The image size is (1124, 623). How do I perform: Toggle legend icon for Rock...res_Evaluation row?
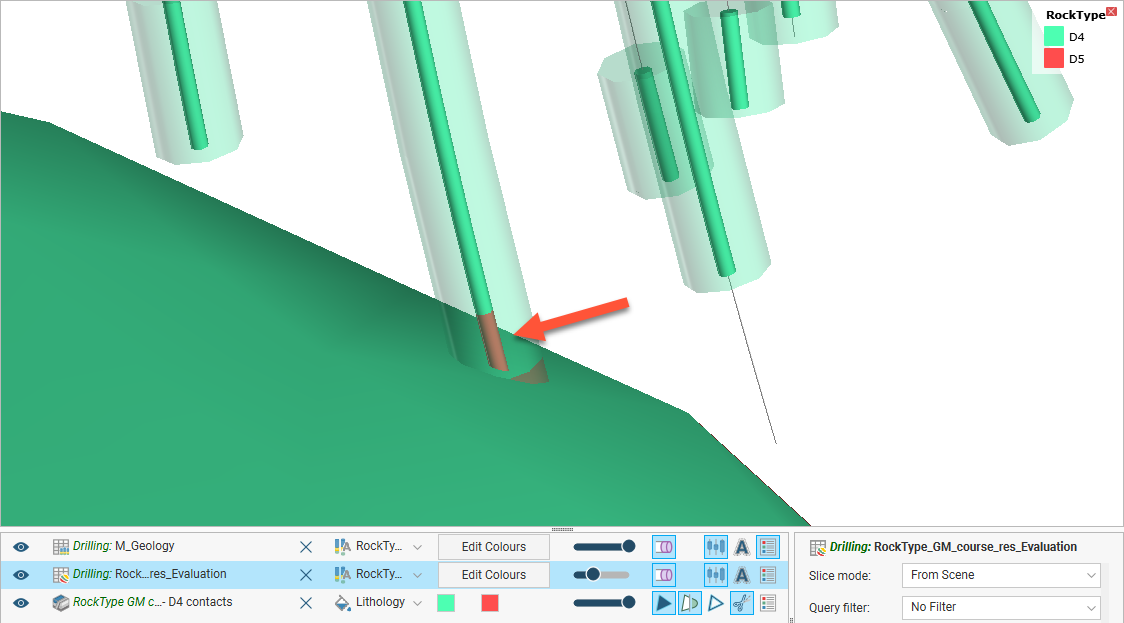point(767,575)
